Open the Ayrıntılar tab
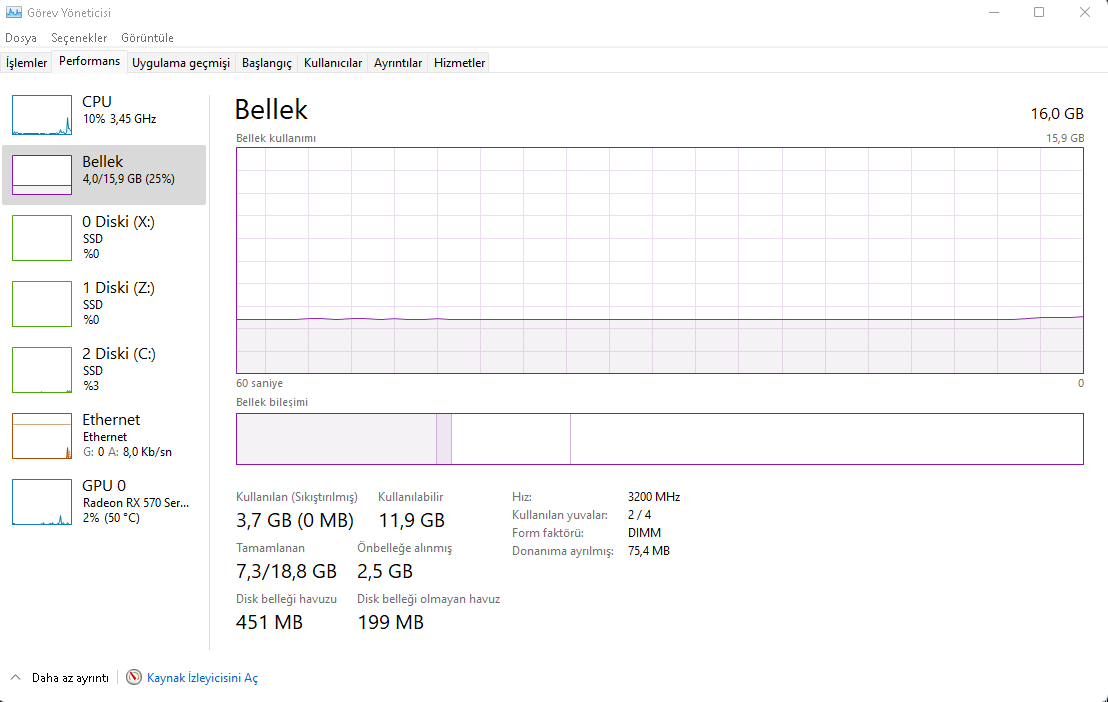 pyautogui.click(x=398, y=63)
